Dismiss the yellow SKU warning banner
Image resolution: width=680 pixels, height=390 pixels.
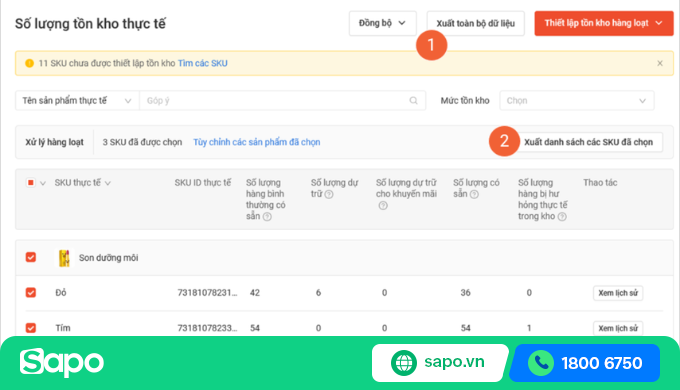tap(660, 63)
